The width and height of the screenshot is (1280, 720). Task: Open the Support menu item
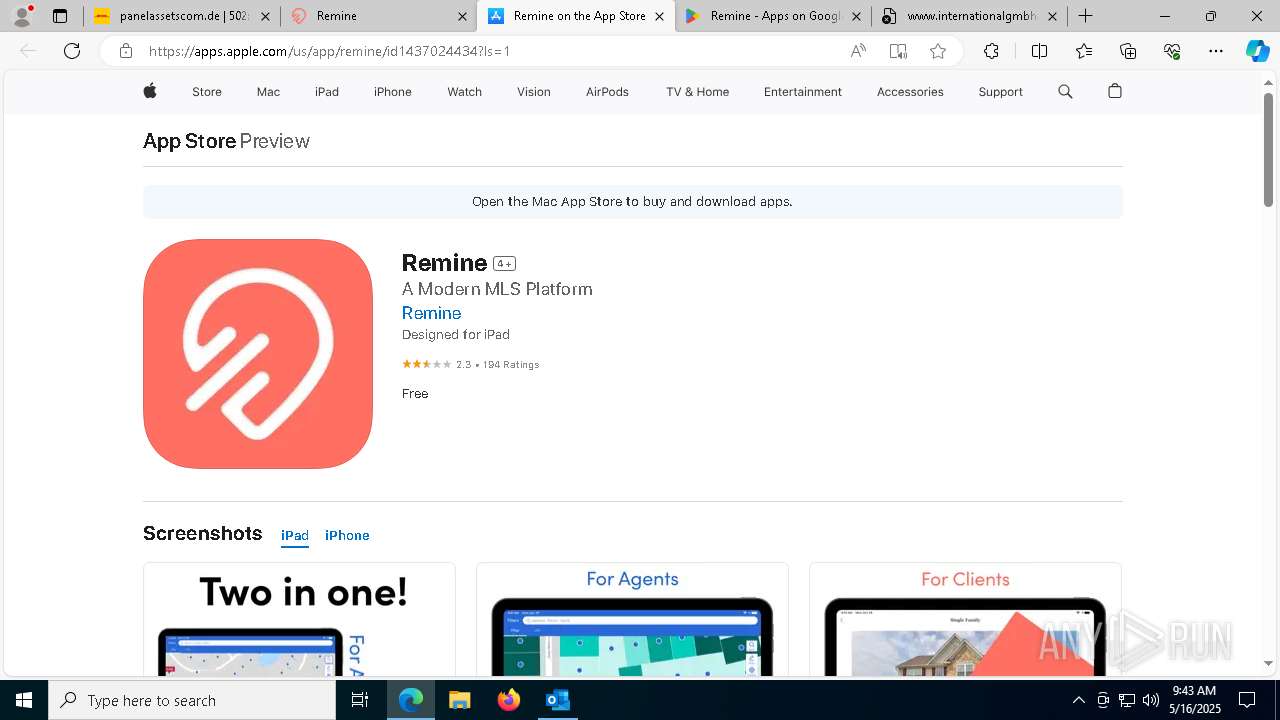coord(1000,91)
